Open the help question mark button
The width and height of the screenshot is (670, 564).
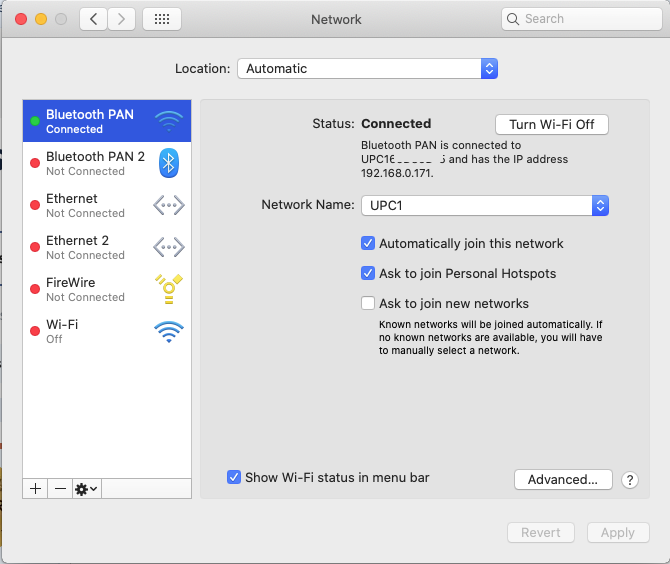click(629, 480)
